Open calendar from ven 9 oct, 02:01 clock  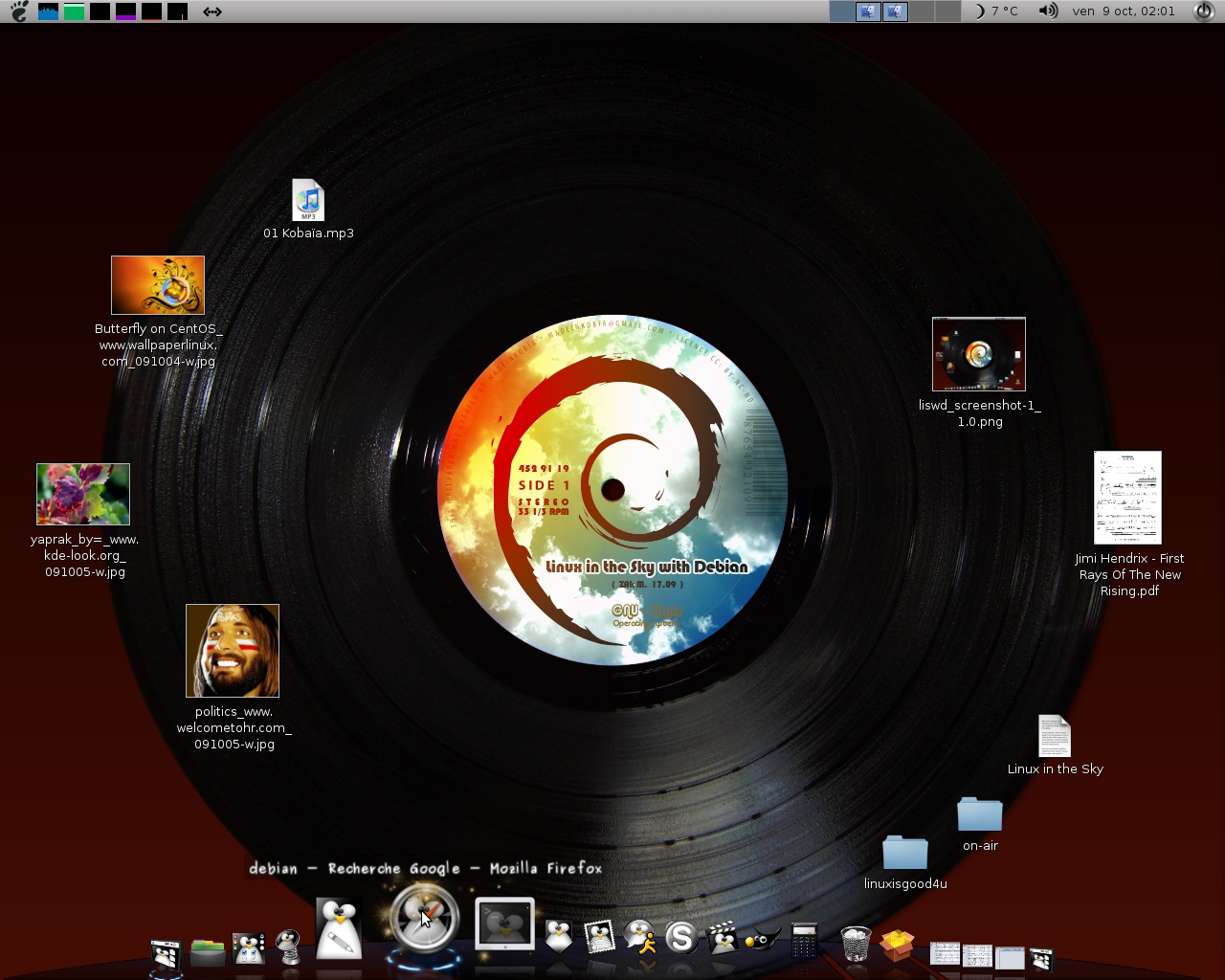(x=1124, y=11)
